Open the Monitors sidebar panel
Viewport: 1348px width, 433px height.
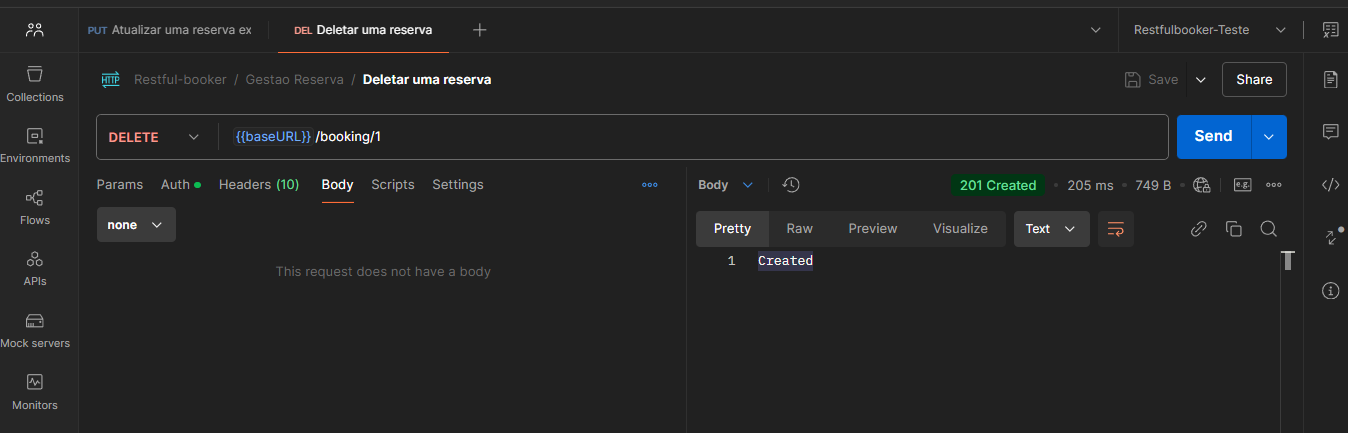(35, 392)
